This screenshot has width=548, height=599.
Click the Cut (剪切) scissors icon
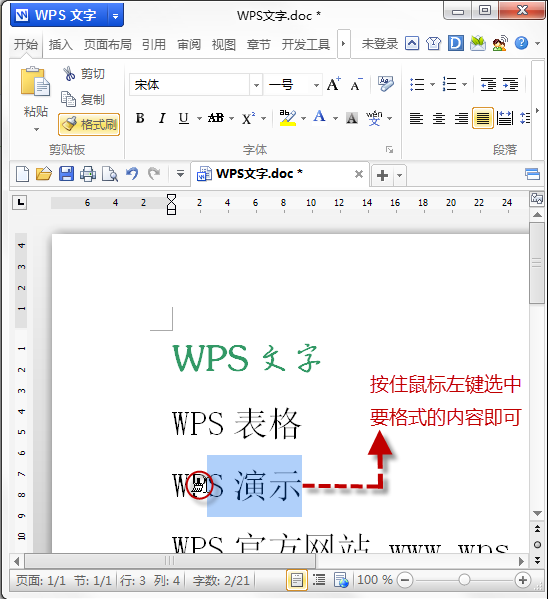pos(69,73)
